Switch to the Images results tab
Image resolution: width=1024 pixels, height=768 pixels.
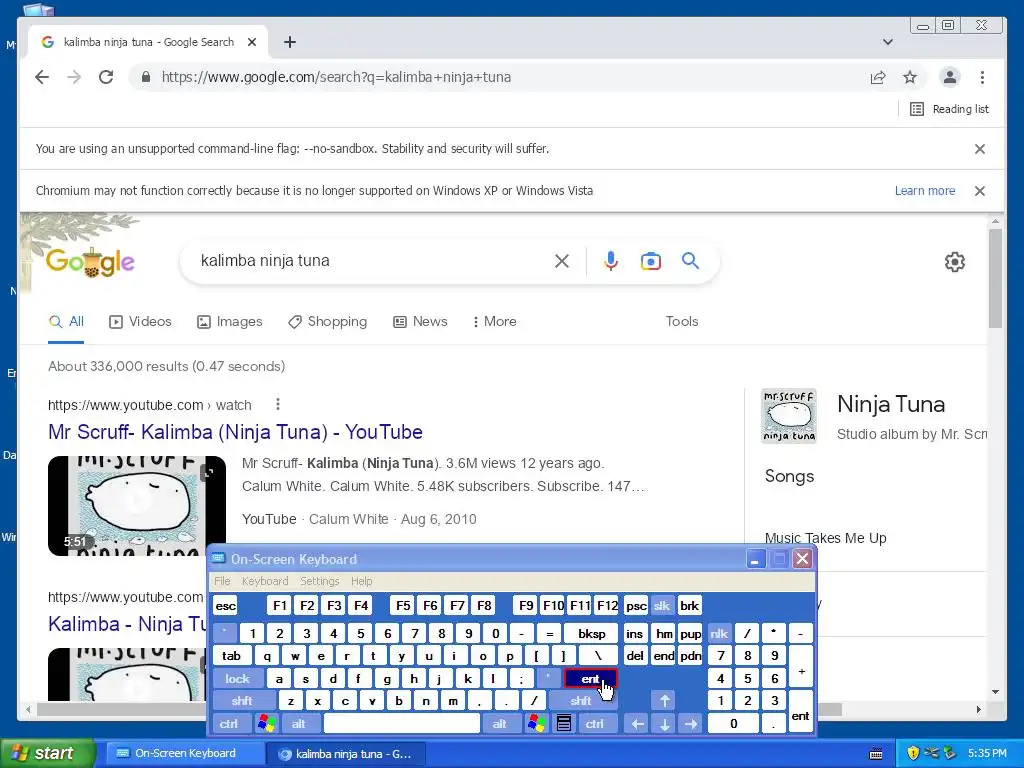click(x=230, y=321)
